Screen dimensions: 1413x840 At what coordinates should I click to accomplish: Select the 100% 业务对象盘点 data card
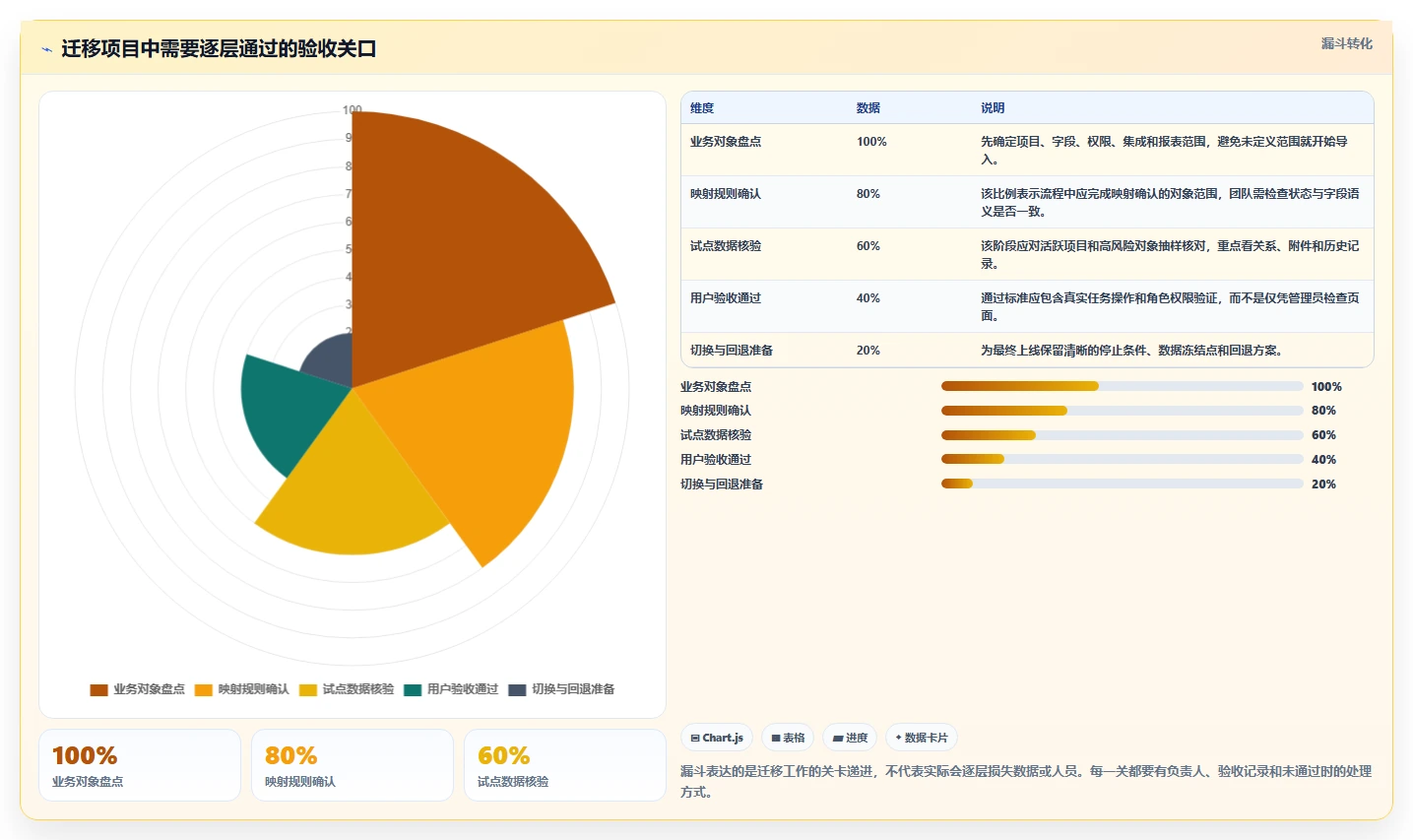(140, 765)
